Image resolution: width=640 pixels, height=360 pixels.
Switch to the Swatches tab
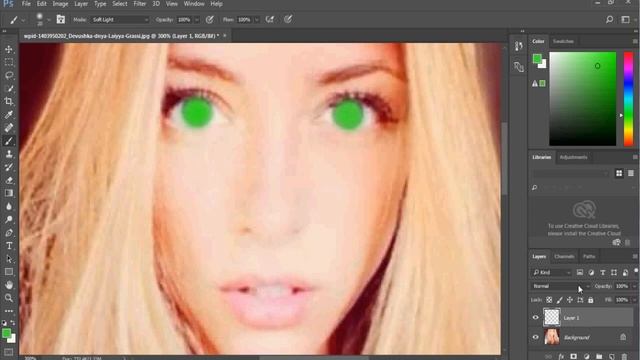point(563,41)
